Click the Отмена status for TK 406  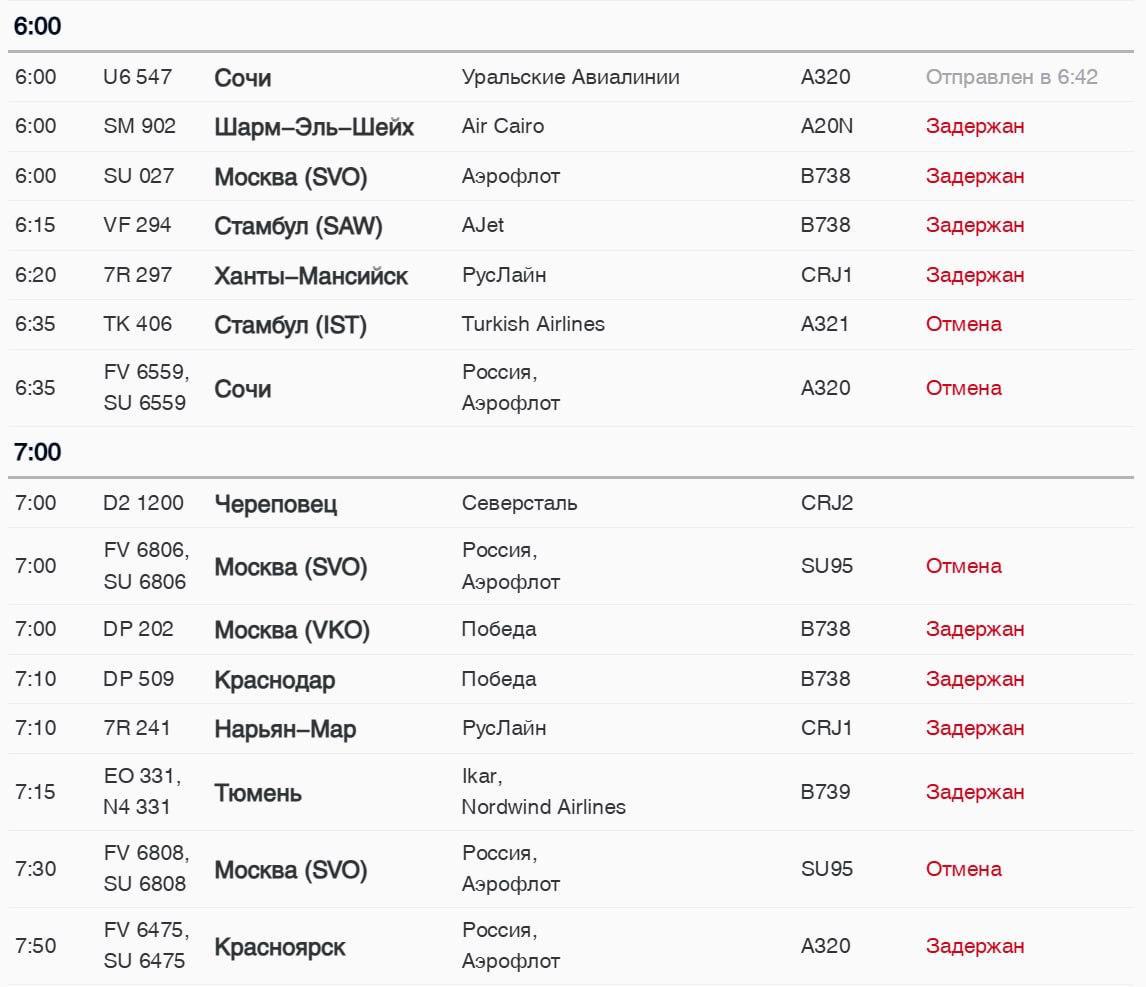click(963, 324)
